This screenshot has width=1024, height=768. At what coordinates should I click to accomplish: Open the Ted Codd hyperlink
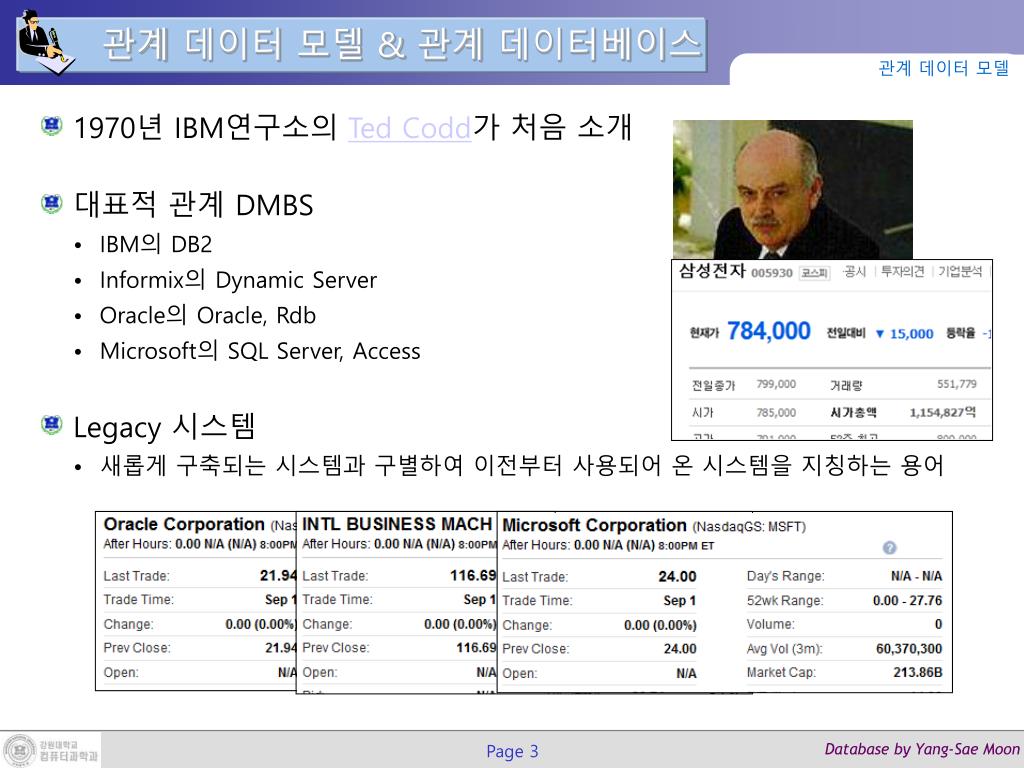pos(409,127)
